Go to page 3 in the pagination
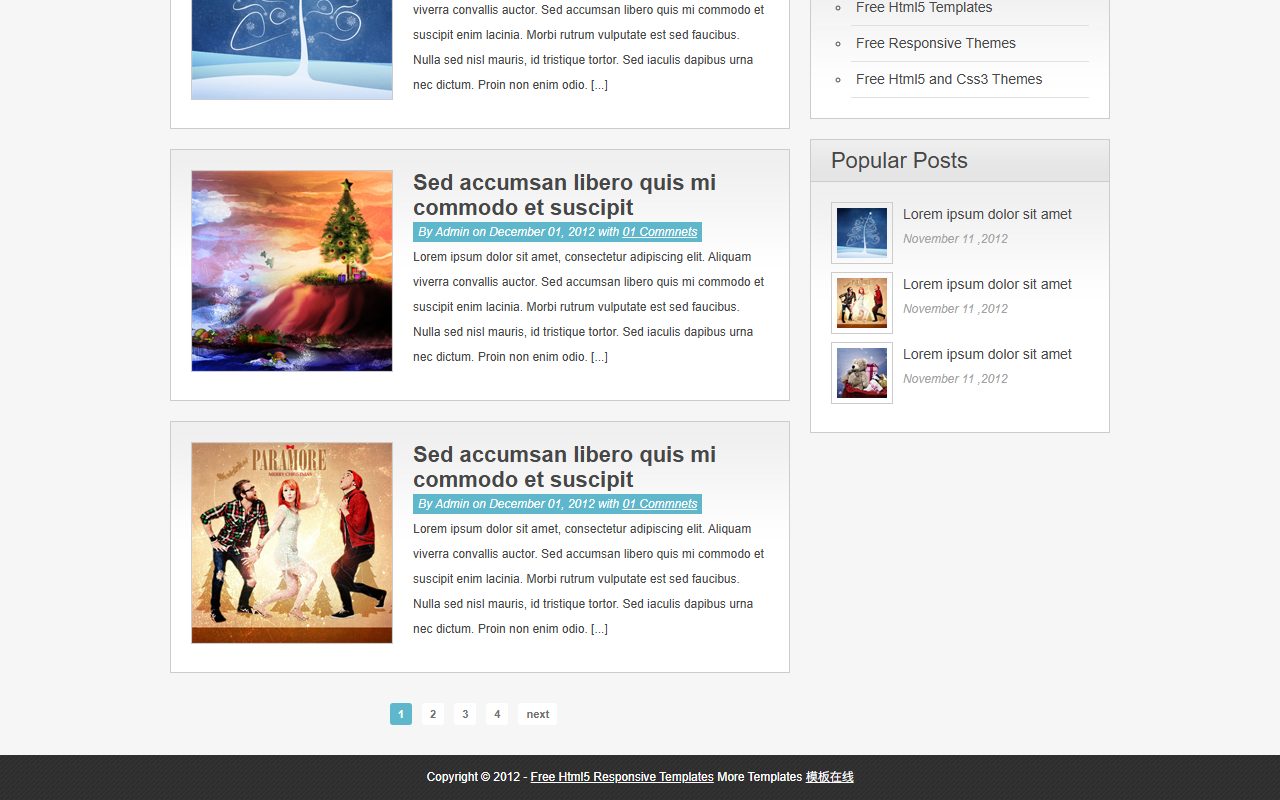 (465, 714)
